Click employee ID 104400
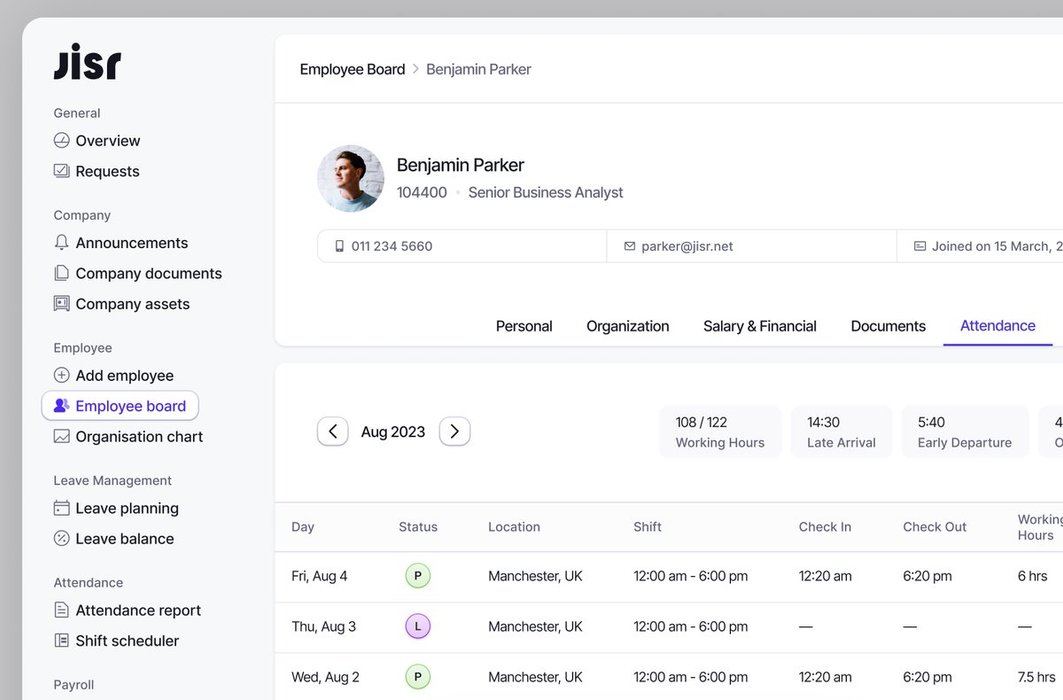 coord(422,192)
